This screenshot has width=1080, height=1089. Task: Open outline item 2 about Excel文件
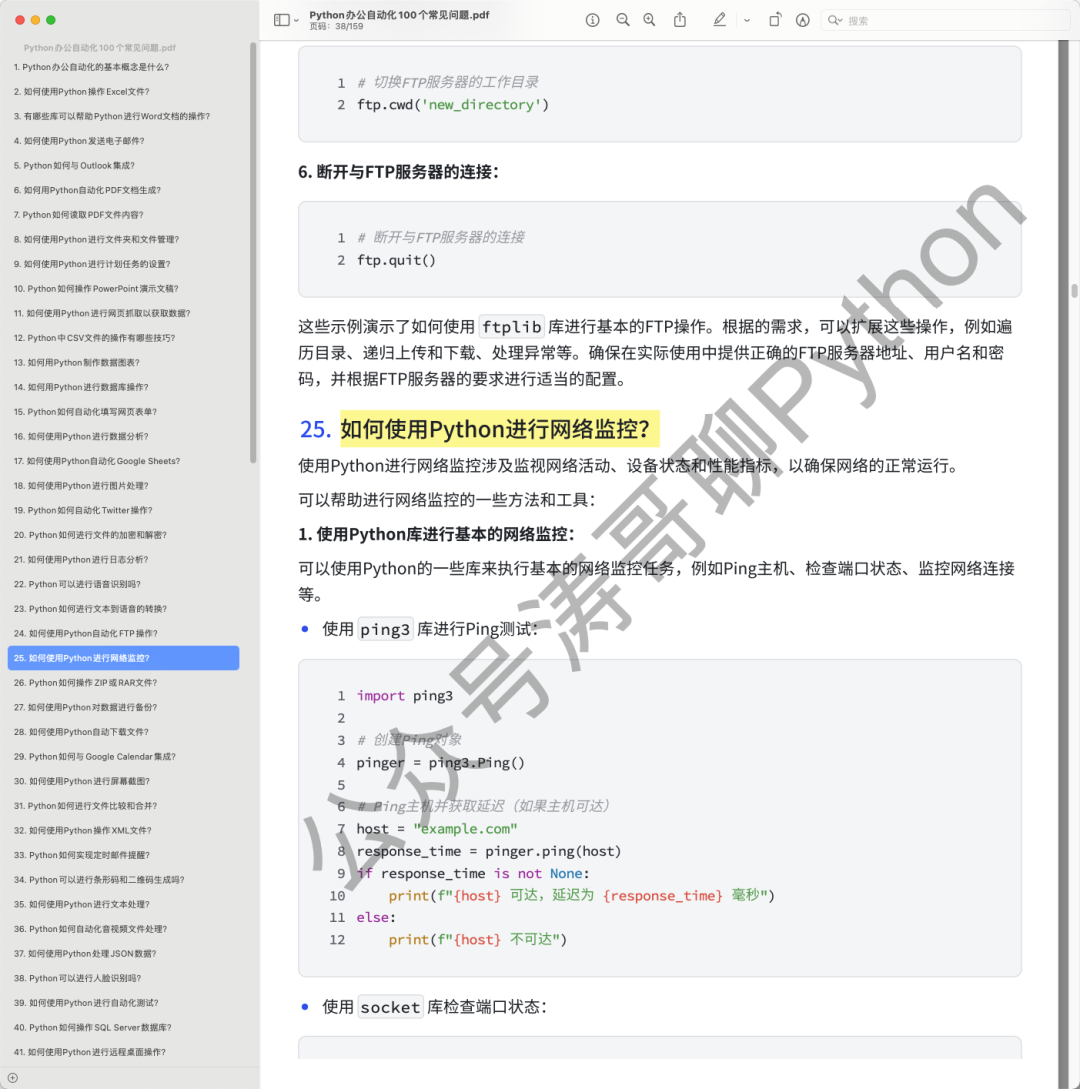click(82, 92)
